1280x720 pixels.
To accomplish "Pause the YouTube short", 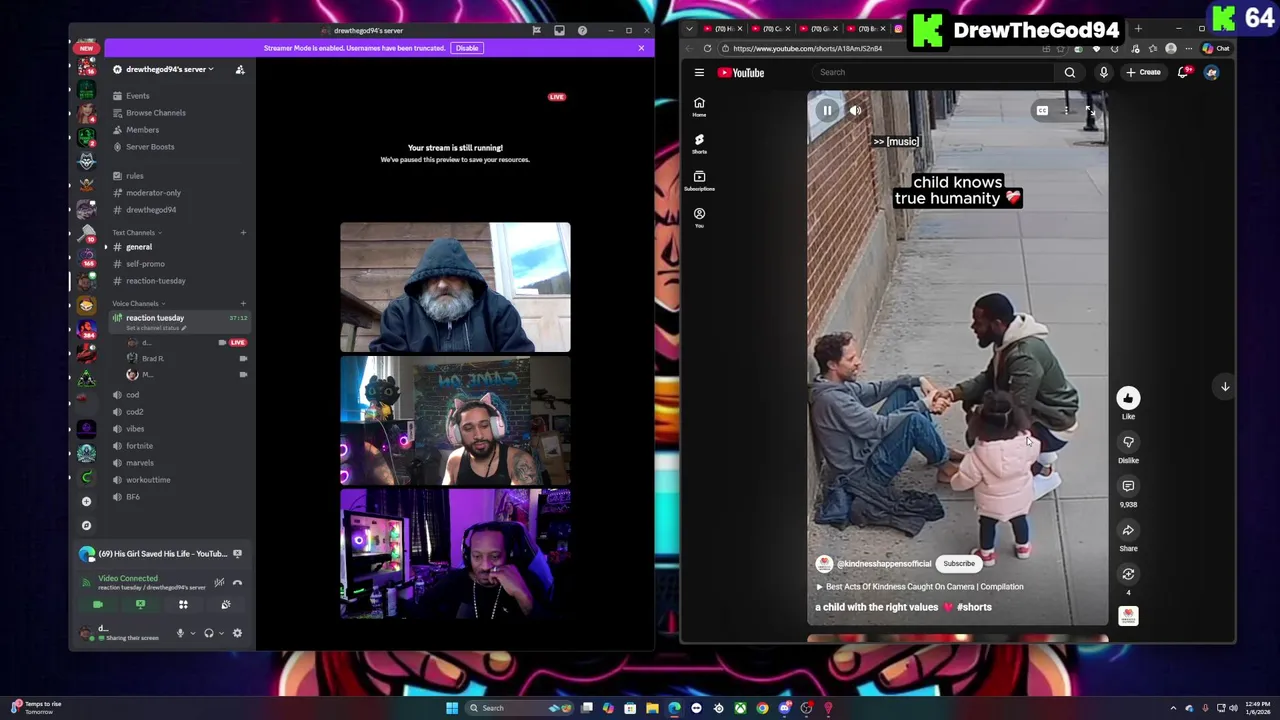I will pyautogui.click(x=827, y=111).
